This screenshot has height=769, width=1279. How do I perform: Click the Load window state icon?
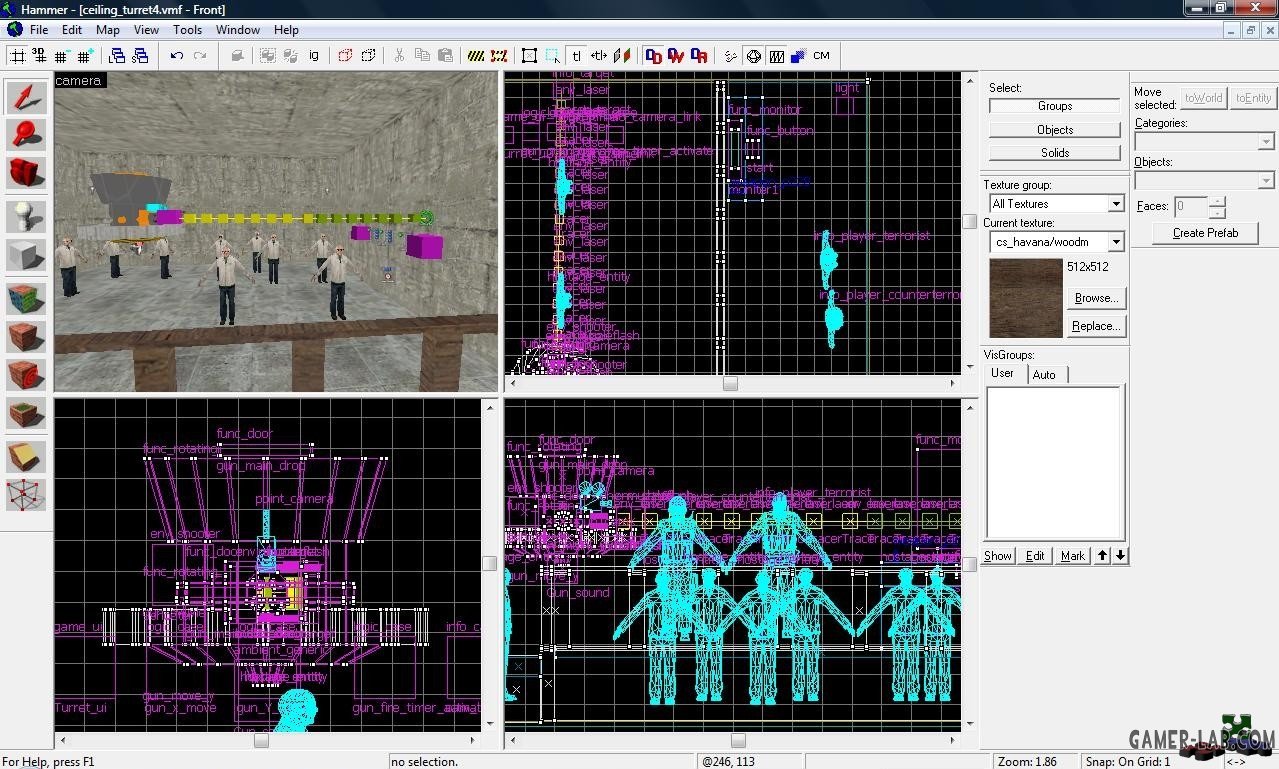click(117, 56)
